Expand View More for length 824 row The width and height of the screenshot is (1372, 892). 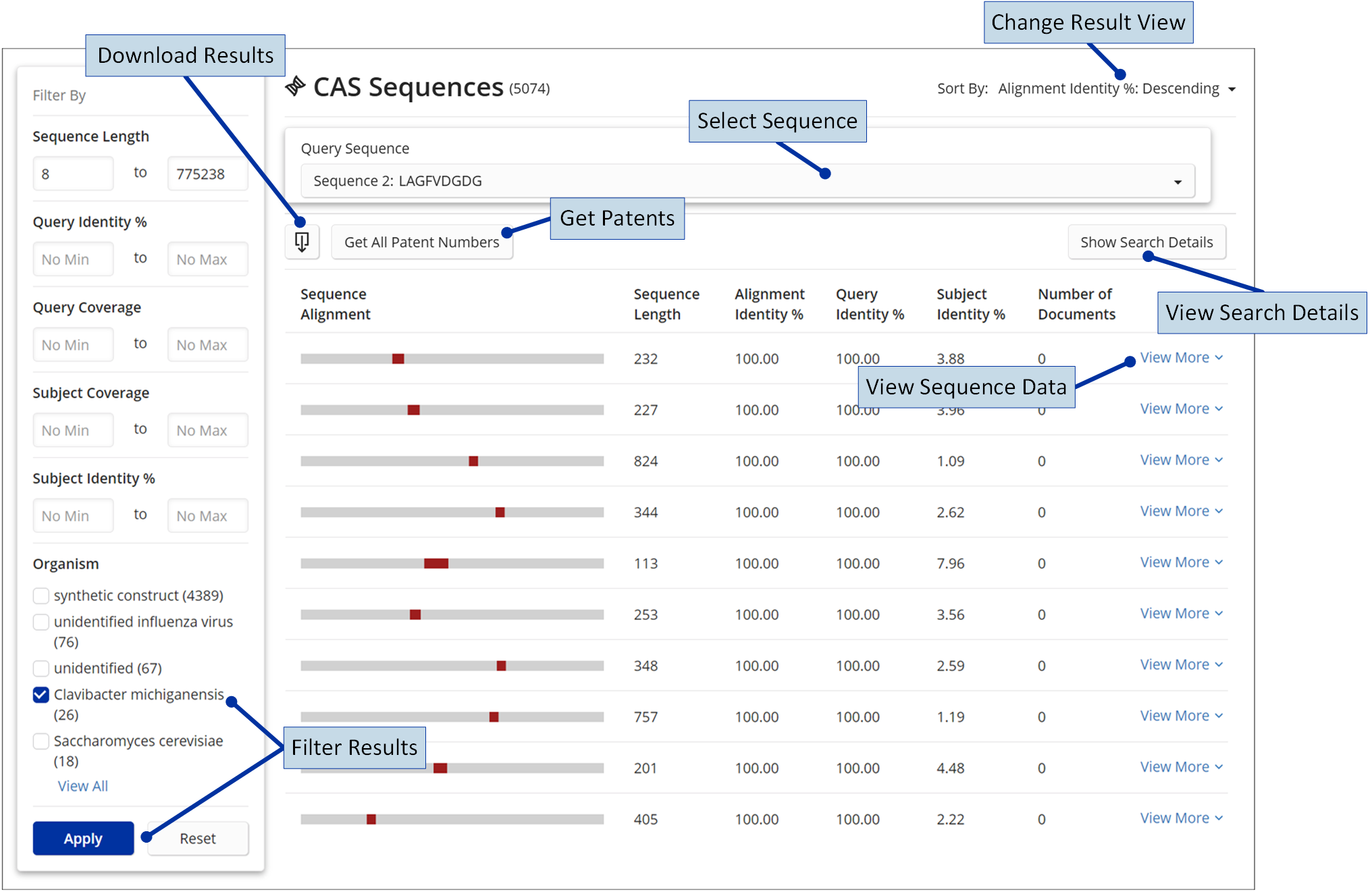tap(1181, 461)
